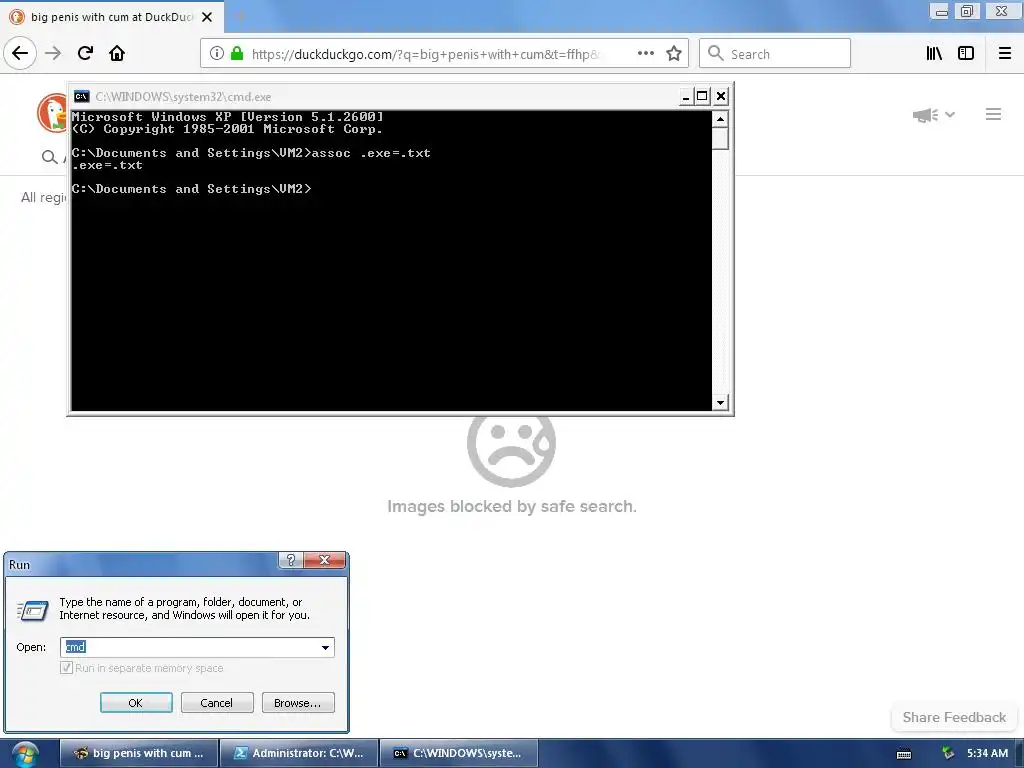Close the DuckDuckGo browser tab

tap(207, 17)
